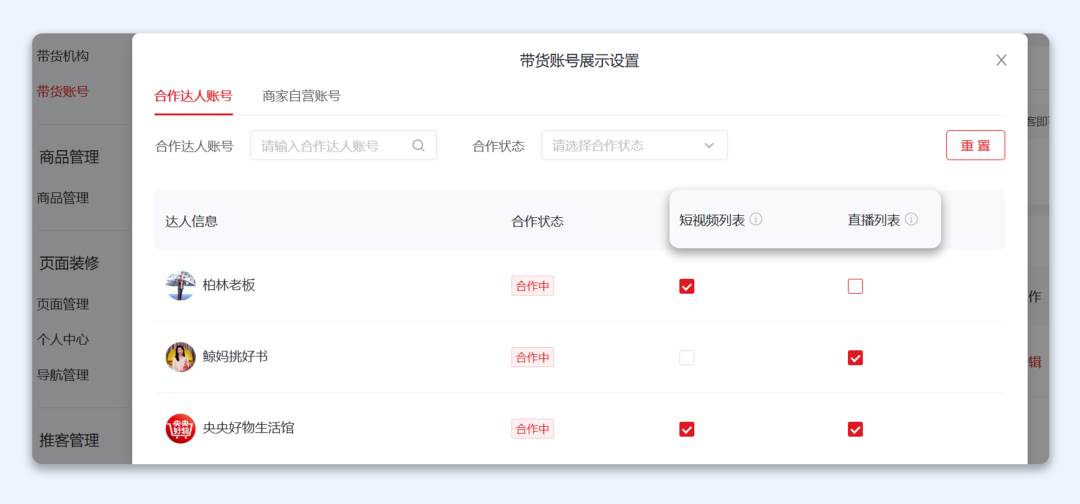
Task: Open the 合作状态 dropdown
Action: [634, 146]
